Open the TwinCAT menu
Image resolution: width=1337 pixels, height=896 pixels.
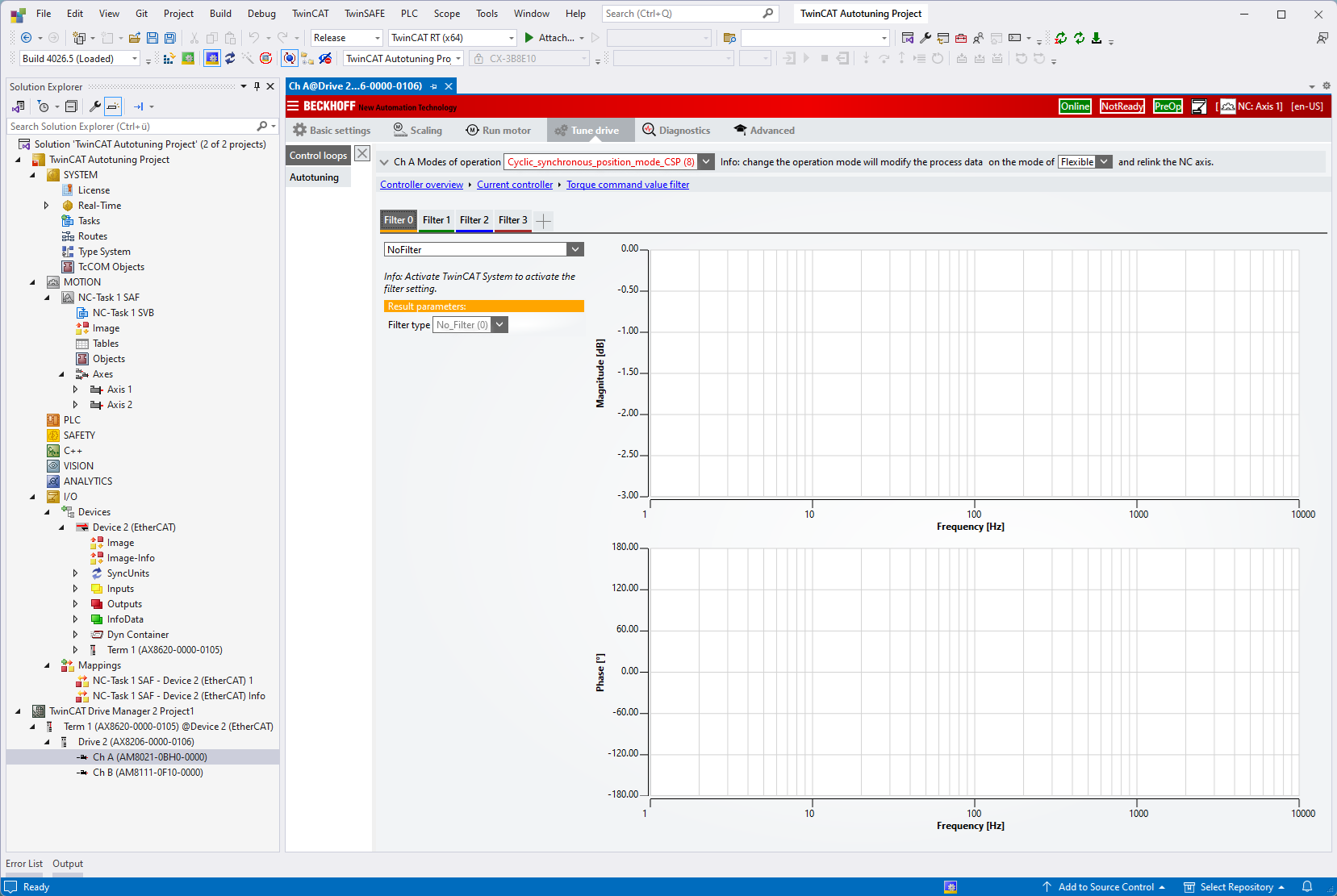(x=311, y=14)
